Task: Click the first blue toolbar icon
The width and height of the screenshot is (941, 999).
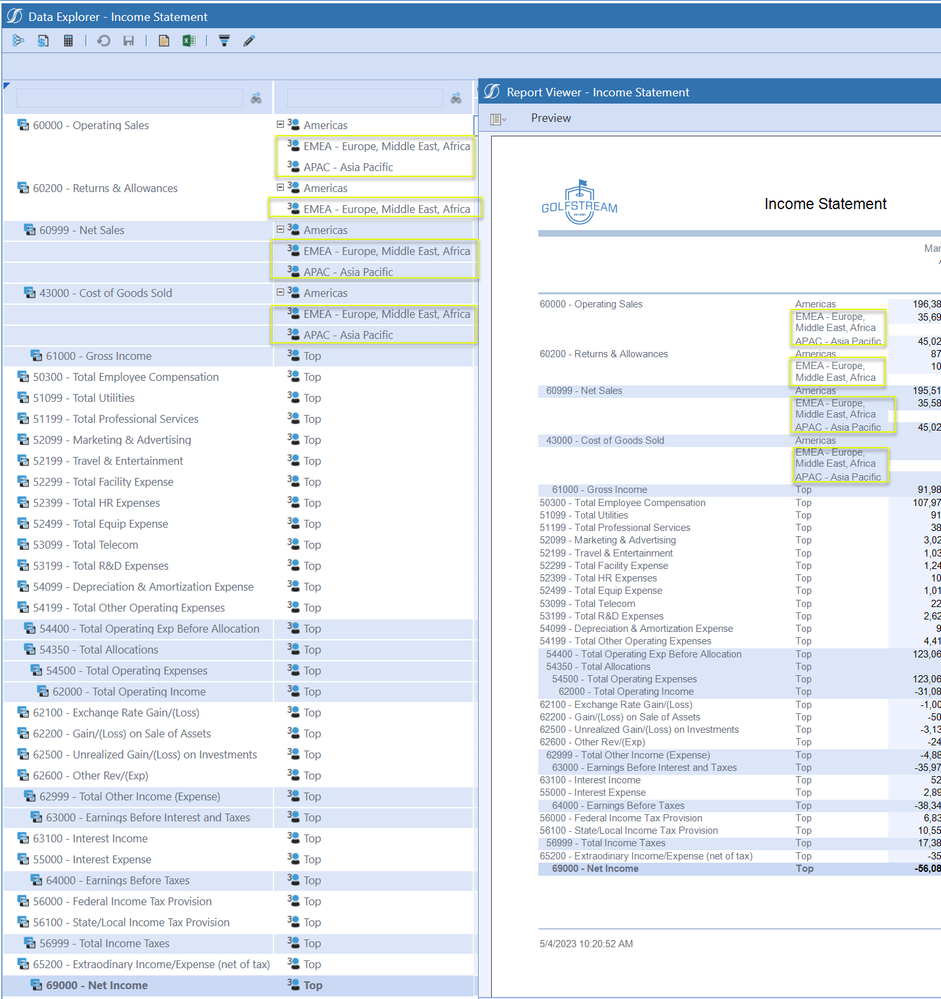Action: coord(18,41)
